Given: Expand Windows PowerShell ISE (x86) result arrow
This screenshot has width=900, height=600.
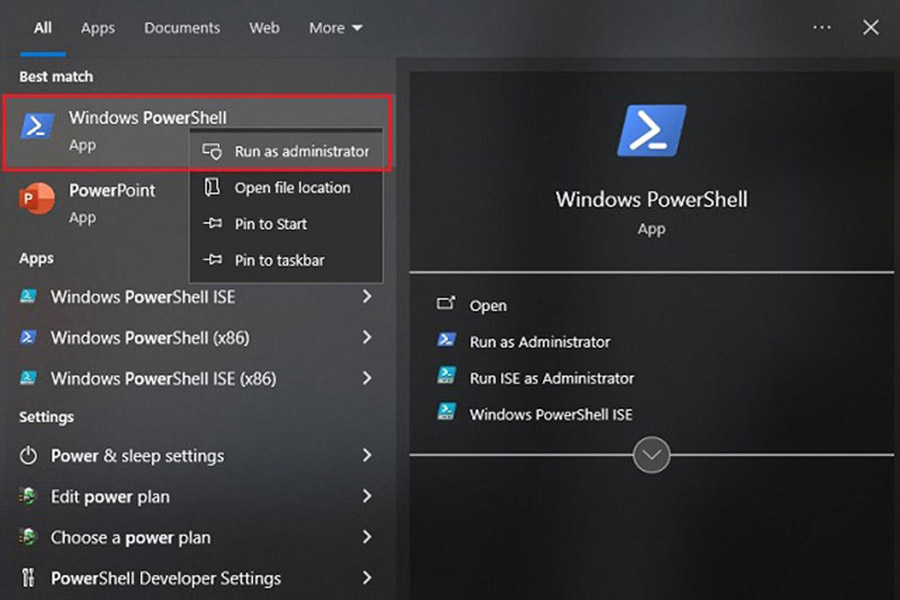Looking at the screenshot, I should [367, 378].
